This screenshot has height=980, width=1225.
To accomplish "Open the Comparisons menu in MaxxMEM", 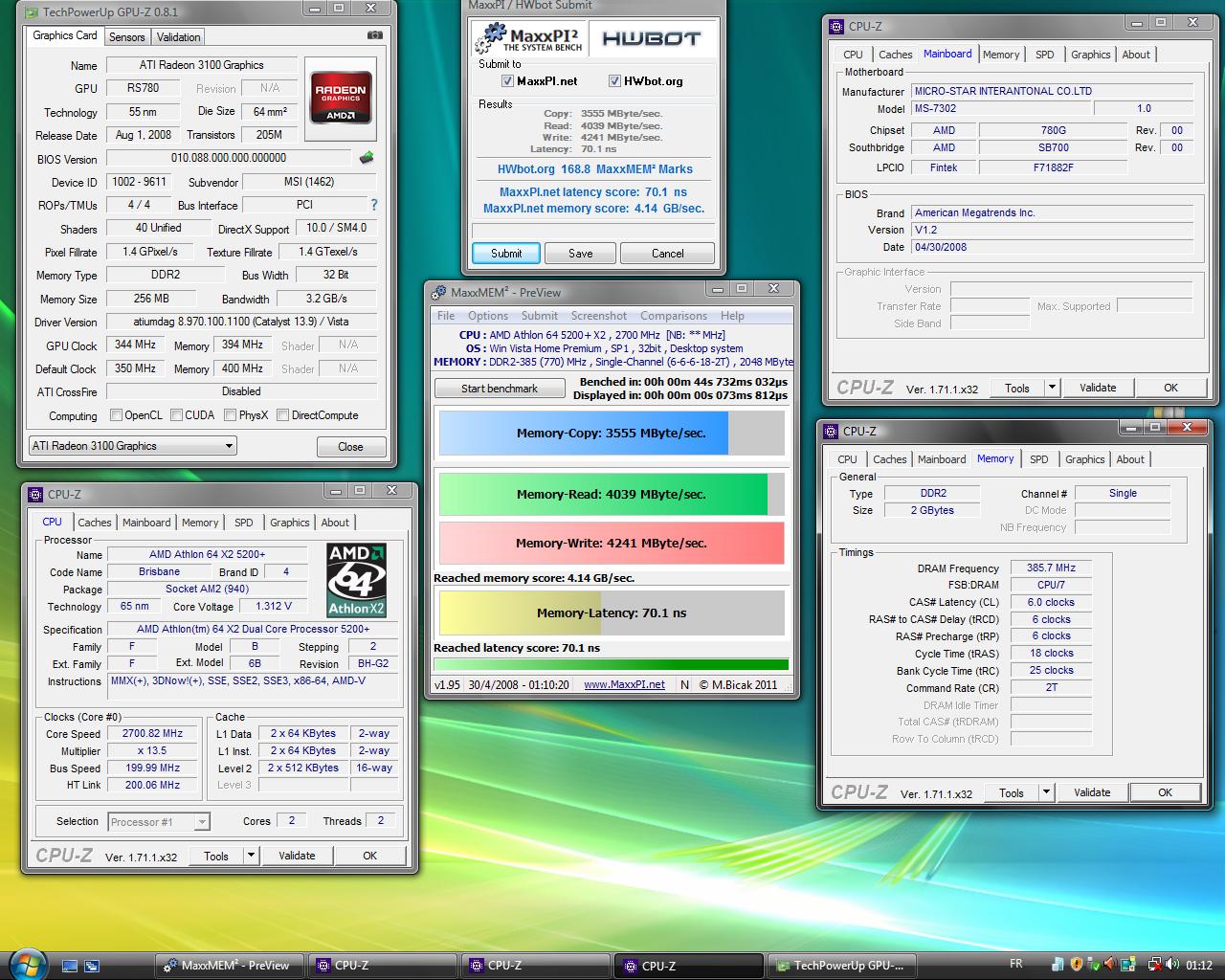I will (674, 316).
